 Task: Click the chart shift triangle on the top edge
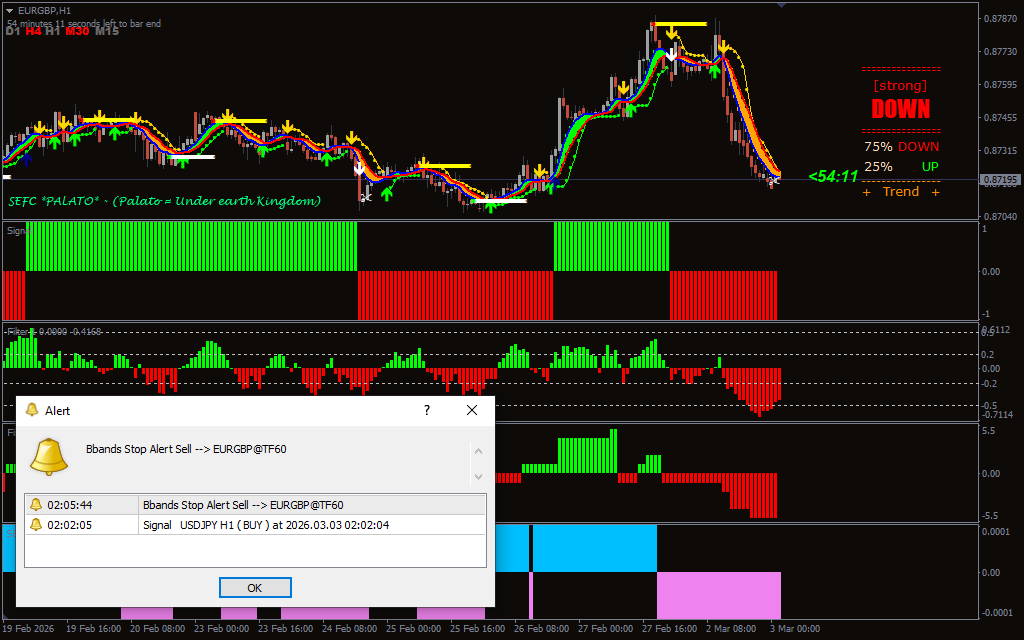pyautogui.click(x=781, y=5)
